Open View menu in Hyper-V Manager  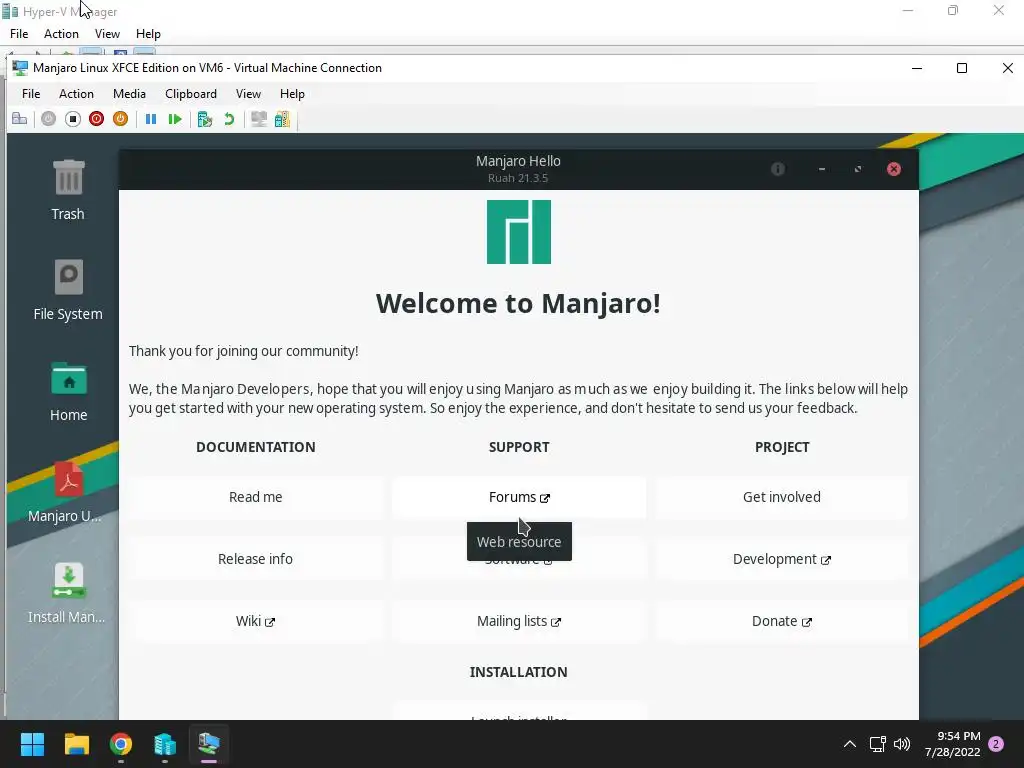pyautogui.click(x=107, y=33)
